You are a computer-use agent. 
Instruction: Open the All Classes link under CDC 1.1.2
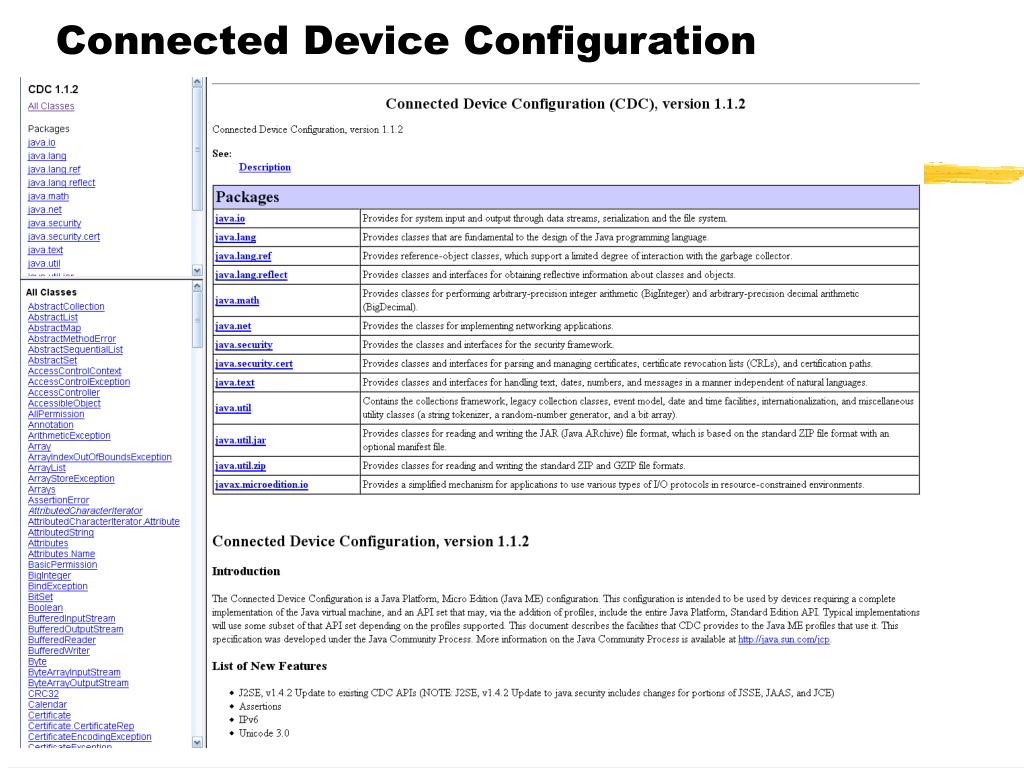51,106
